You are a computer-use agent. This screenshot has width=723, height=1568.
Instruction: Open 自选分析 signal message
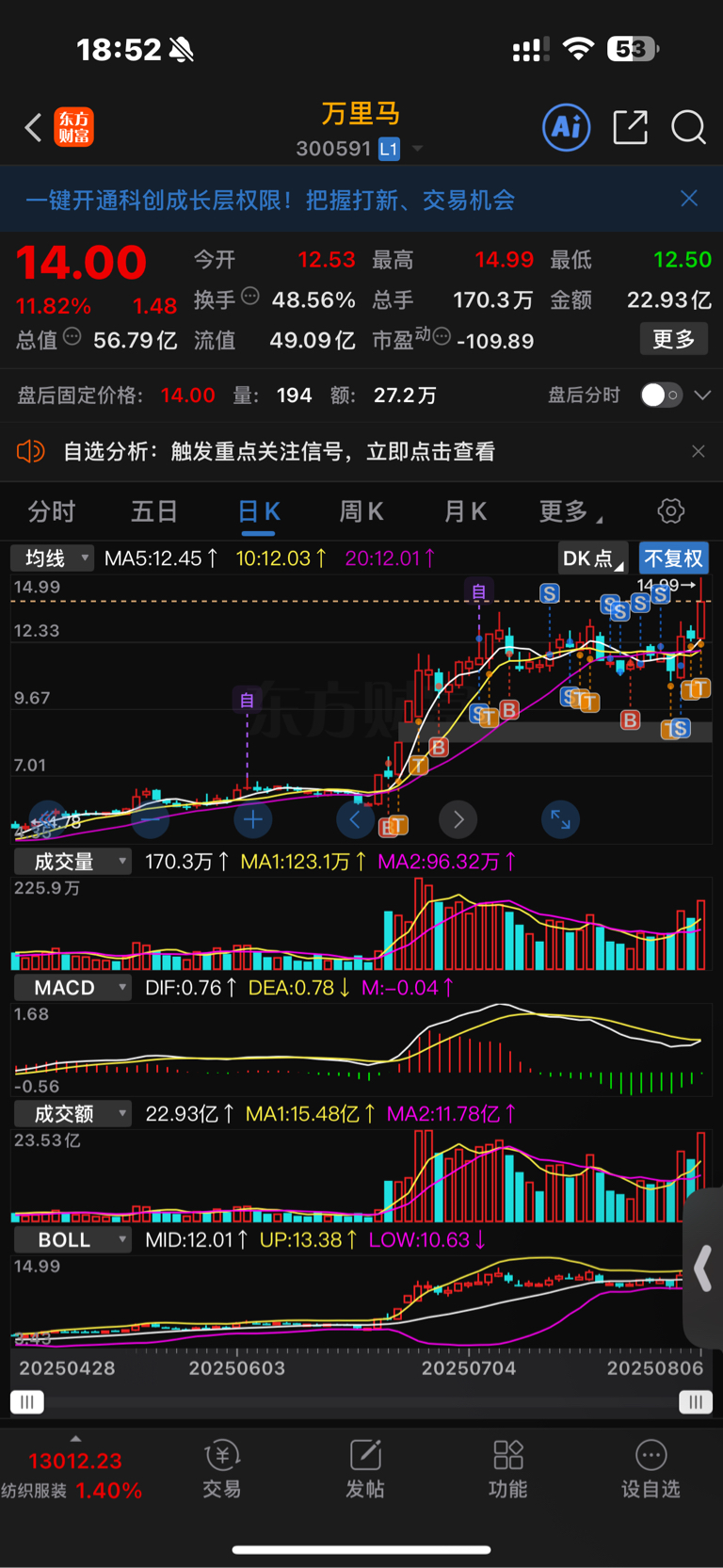coord(279,451)
